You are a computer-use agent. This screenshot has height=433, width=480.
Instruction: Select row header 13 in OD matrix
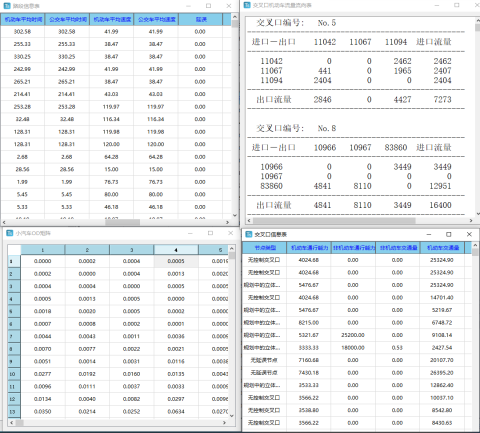[x=14, y=412]
